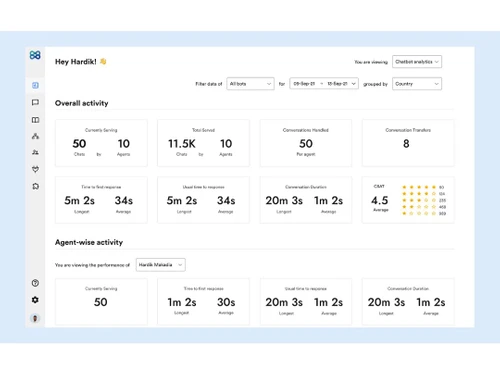
Task: Click the 30s average first response
Action: pos(226,302)
